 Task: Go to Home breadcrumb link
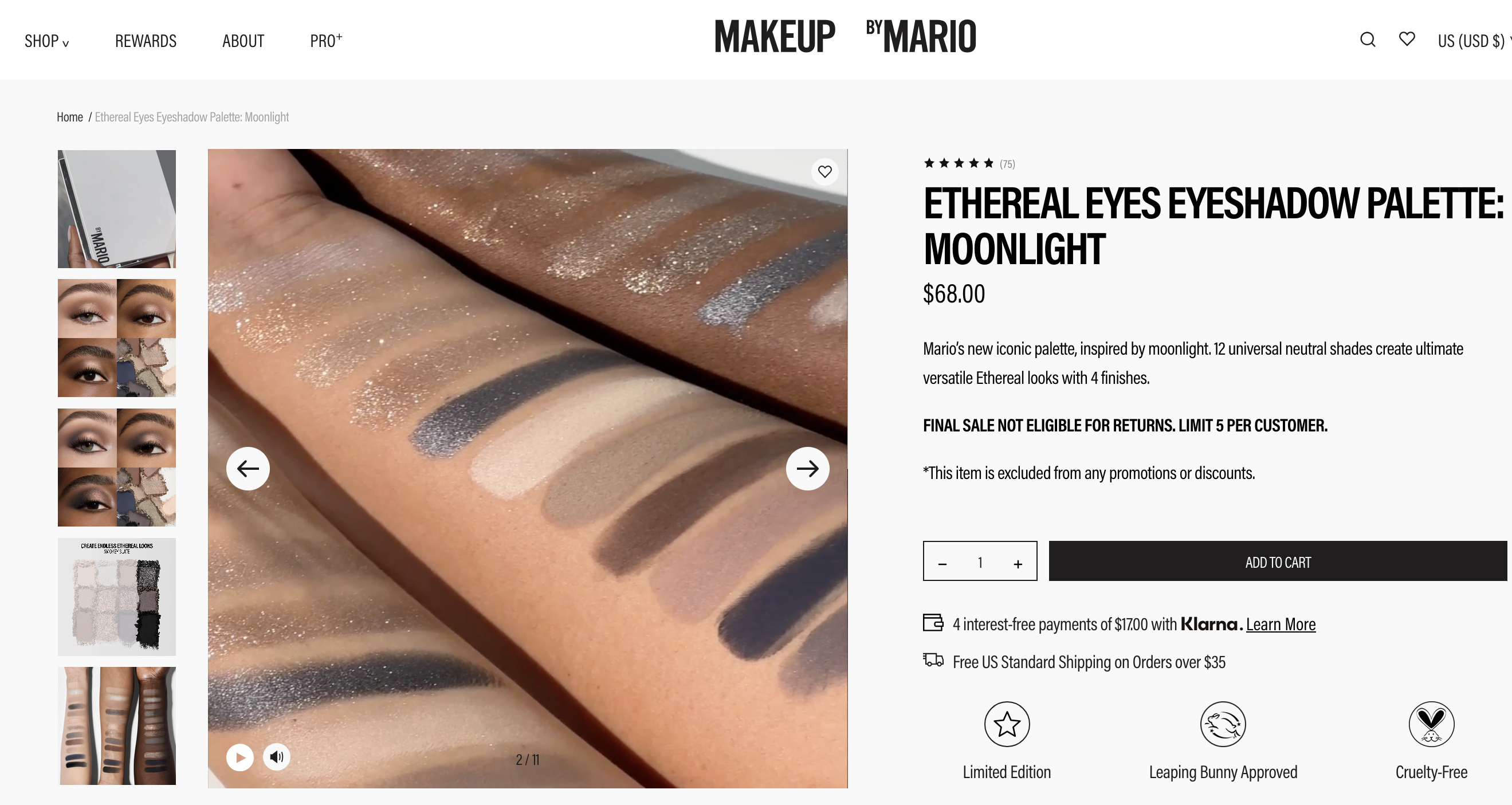70,117
